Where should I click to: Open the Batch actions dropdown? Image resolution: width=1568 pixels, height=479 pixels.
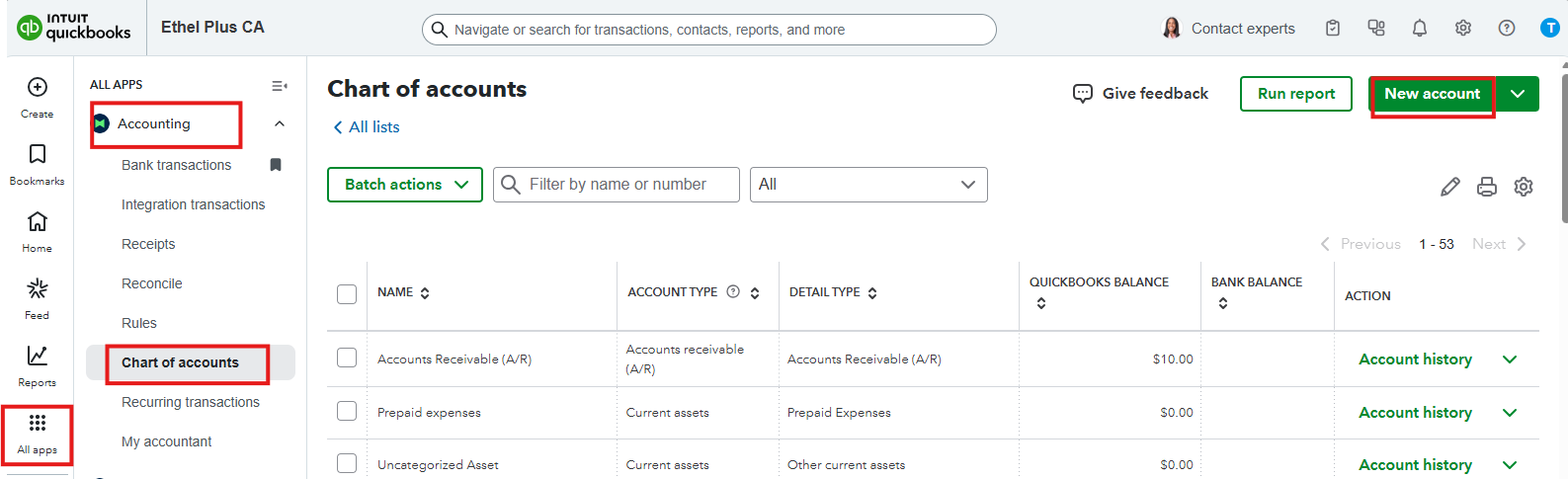click(405, 185)
